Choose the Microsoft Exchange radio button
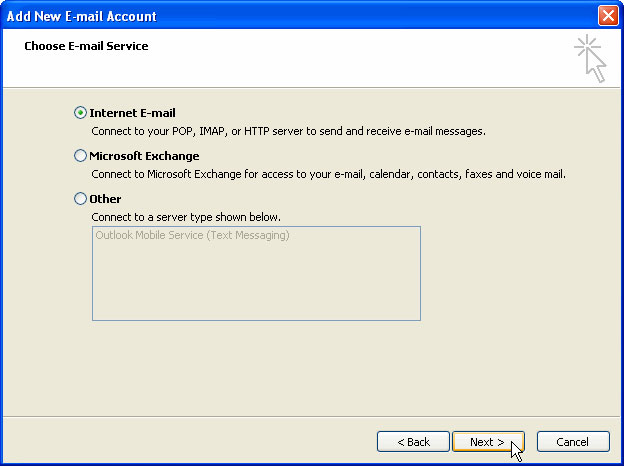 coord(81,156)
